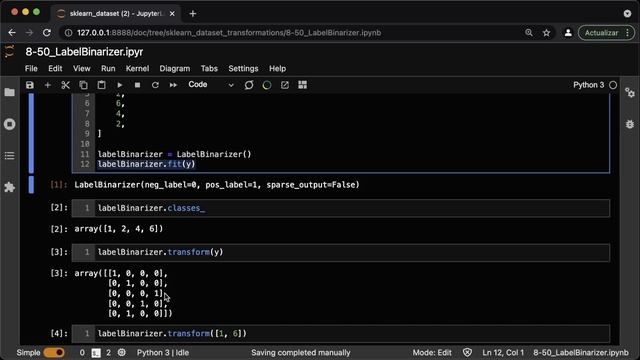The height and width of the screenshot is (360, 640).
Task: Cut selected cell with the scissors icon
Action: [65, 85]
